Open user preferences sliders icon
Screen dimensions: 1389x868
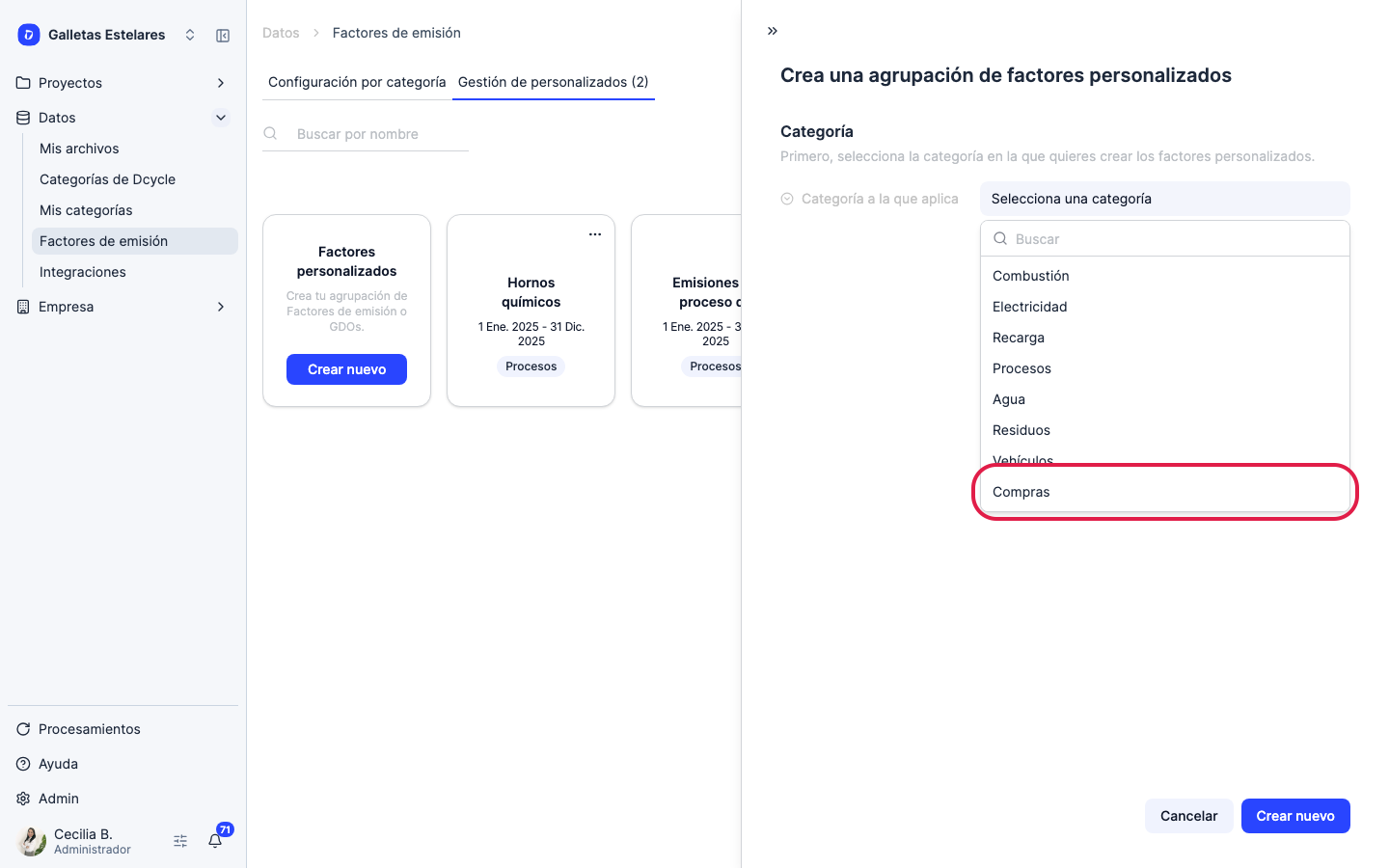(x=180, y=841)
